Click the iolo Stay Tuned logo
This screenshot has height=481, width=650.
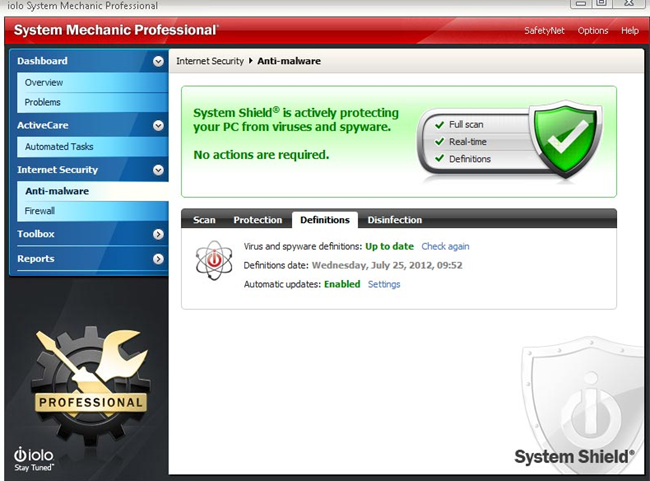coord(34,459)
